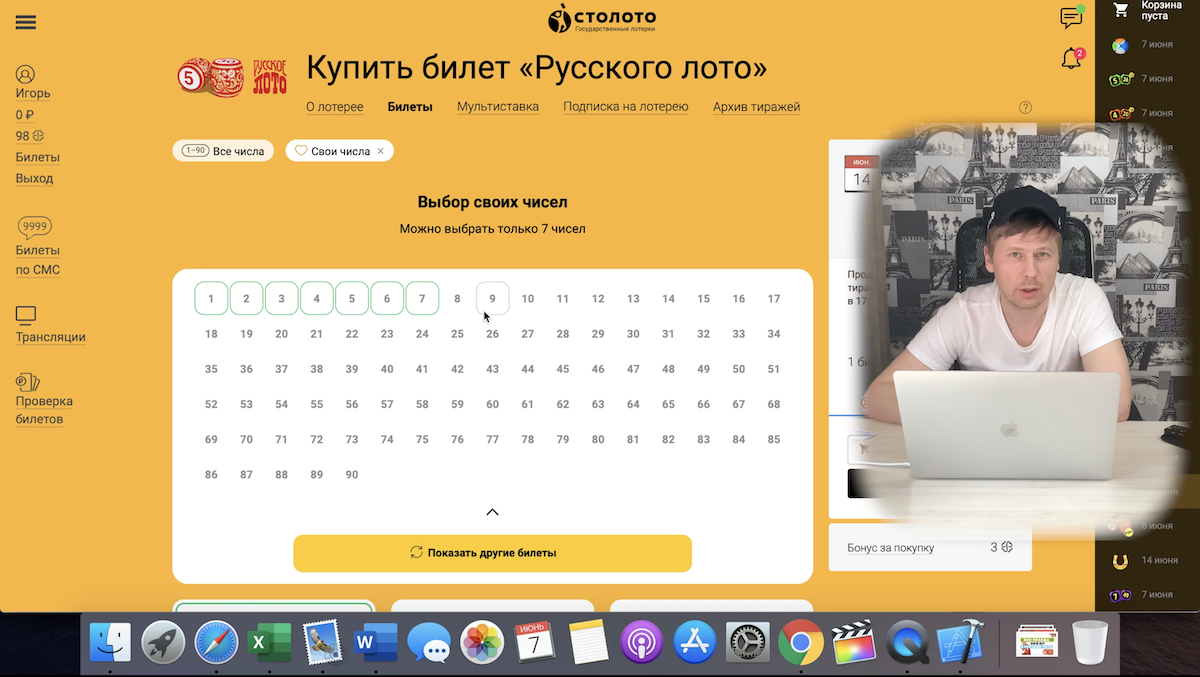
Task: Open Подписка на лотерею tab
Action: tap(626, 107)
